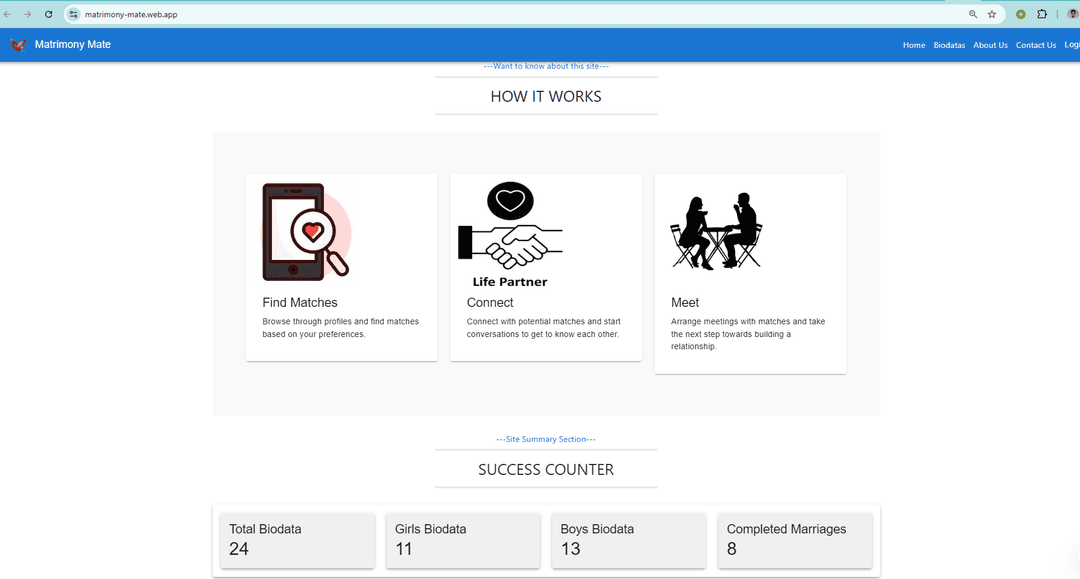1080x579 pixels.
Task: Click 'Arrange meetings with matches' description text
Action: (x=748, y=334)
